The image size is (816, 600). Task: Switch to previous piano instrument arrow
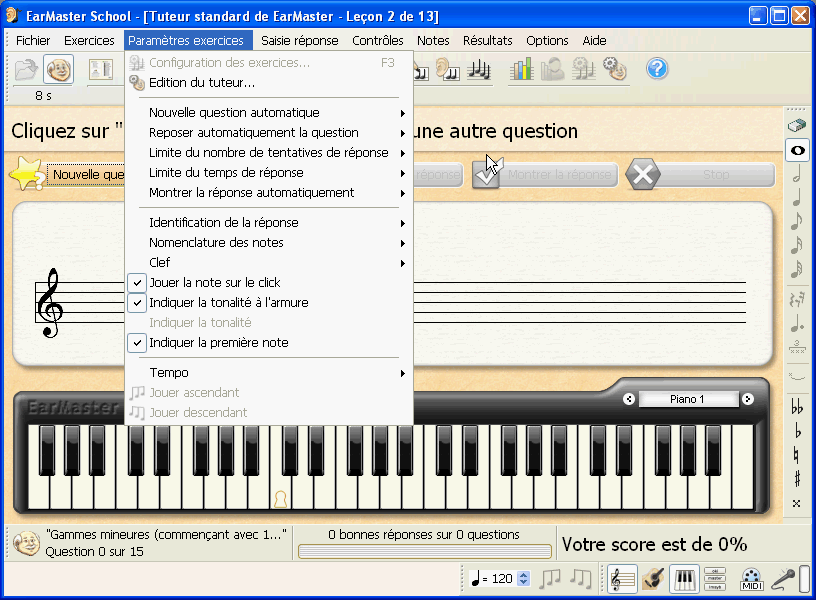pos(629,399)
